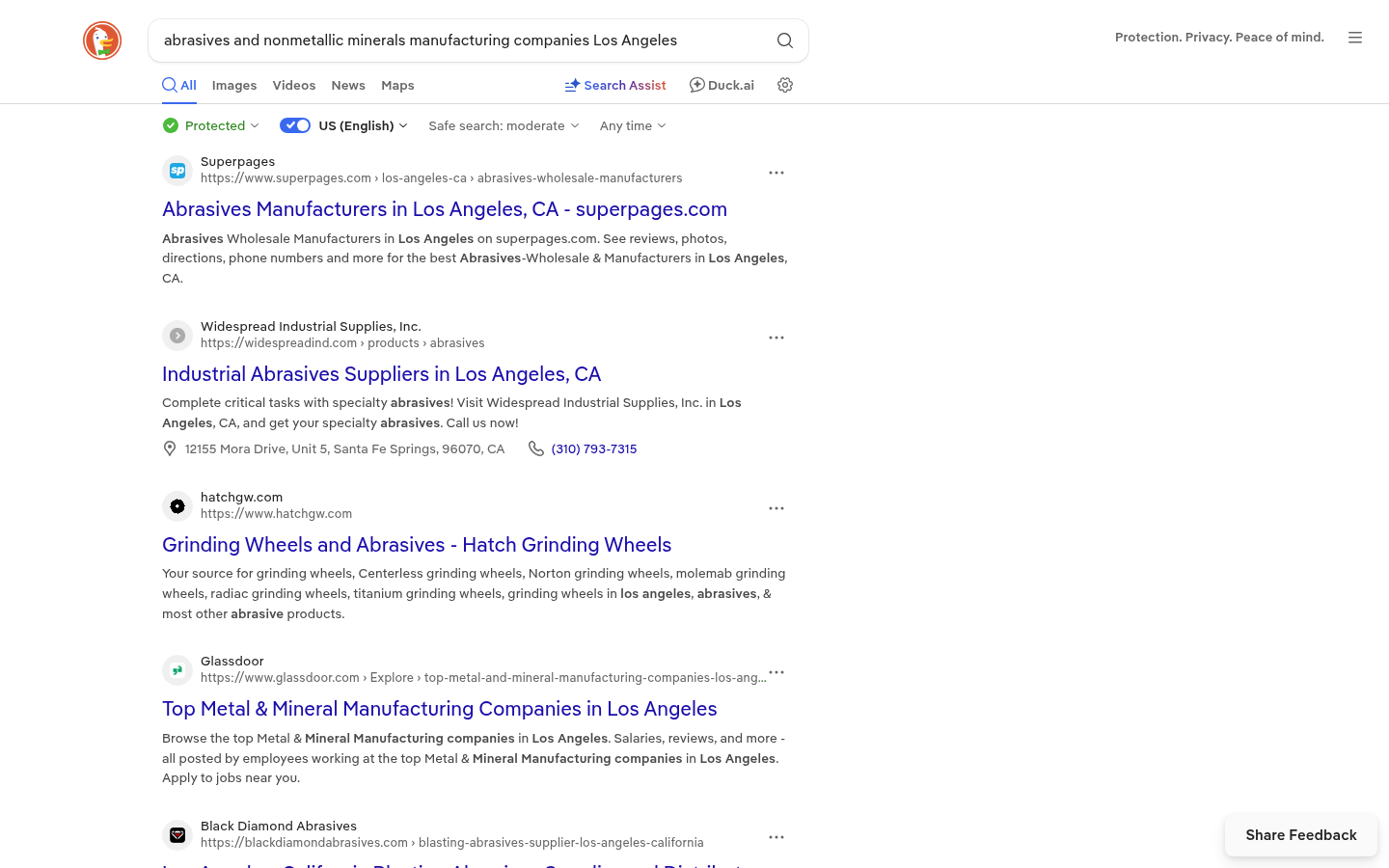Click the Glassdoor favicon

177,670
